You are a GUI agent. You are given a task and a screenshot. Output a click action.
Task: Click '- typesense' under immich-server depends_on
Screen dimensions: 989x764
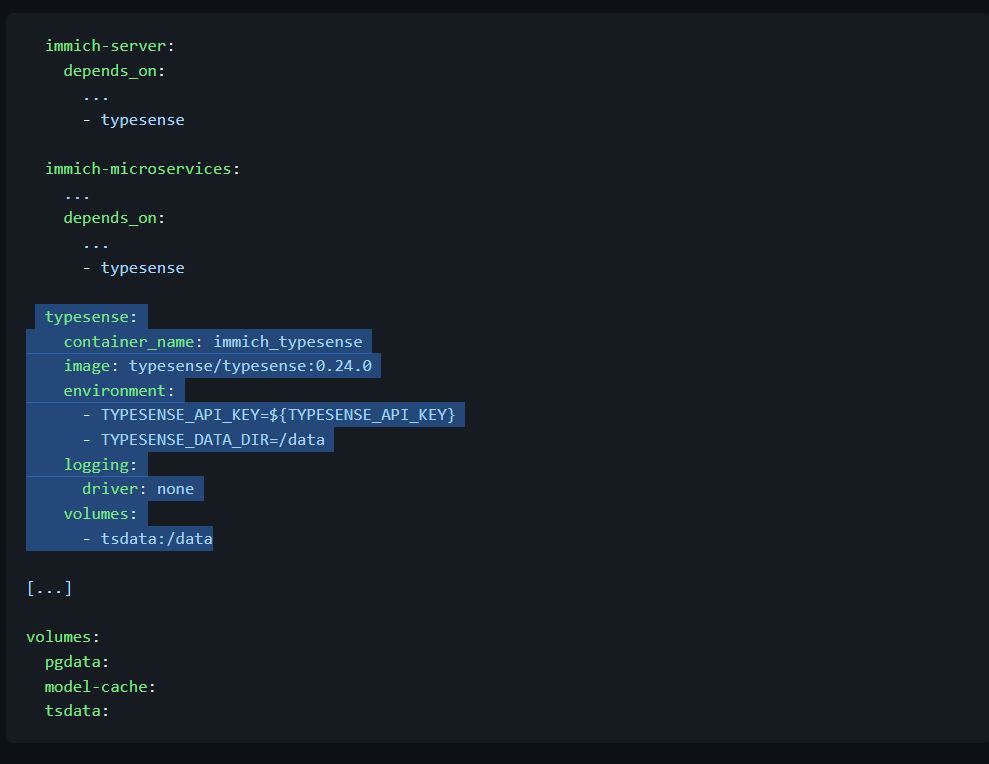(133, 120)
